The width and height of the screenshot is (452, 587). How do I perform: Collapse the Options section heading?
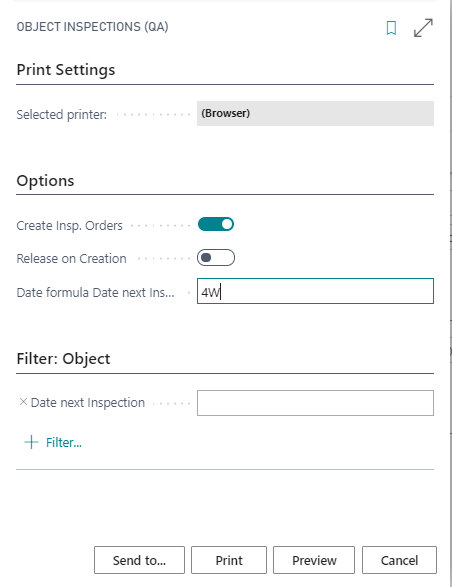click(45, 181)
